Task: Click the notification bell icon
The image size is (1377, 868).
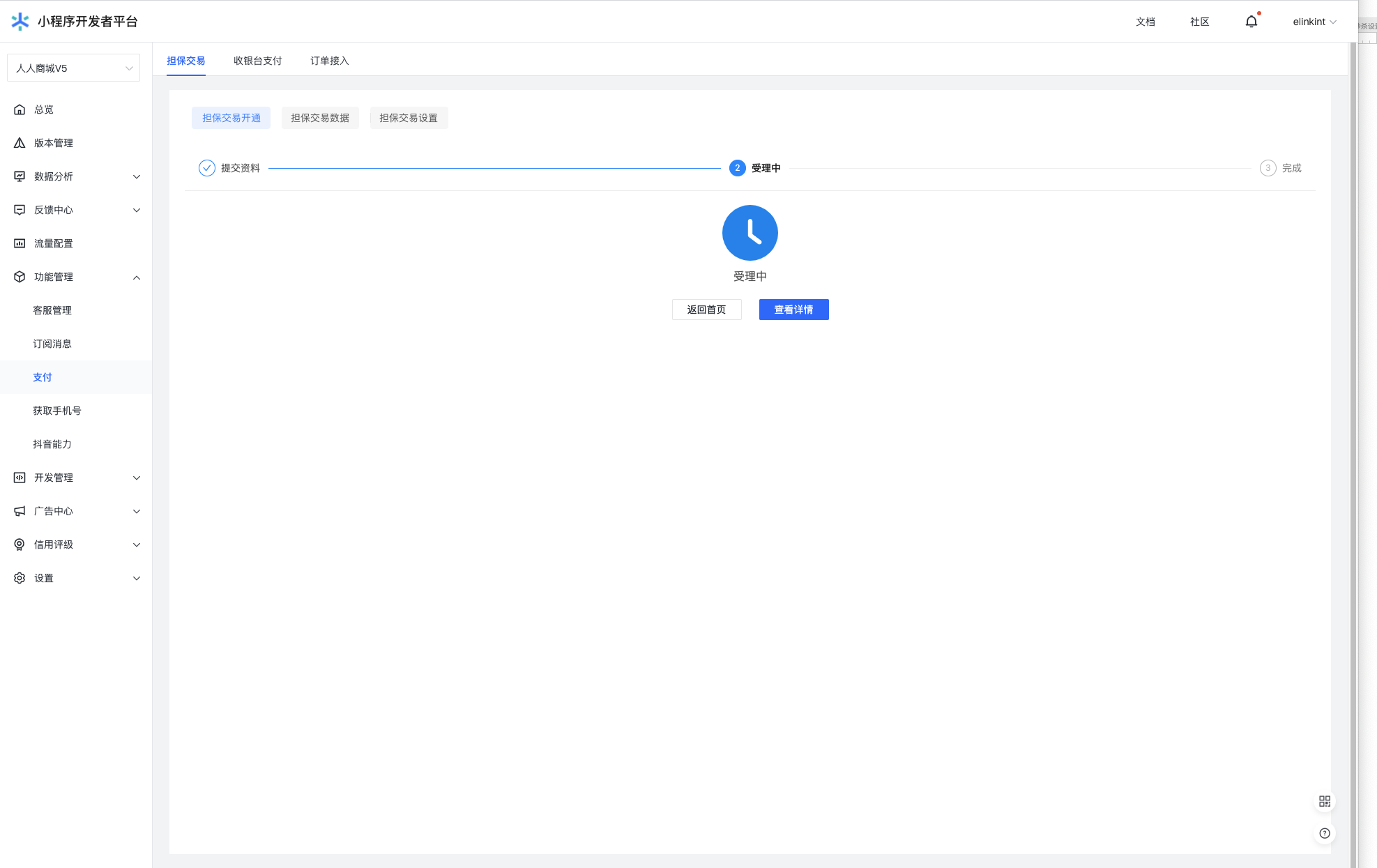Action: coord(1251,22)
